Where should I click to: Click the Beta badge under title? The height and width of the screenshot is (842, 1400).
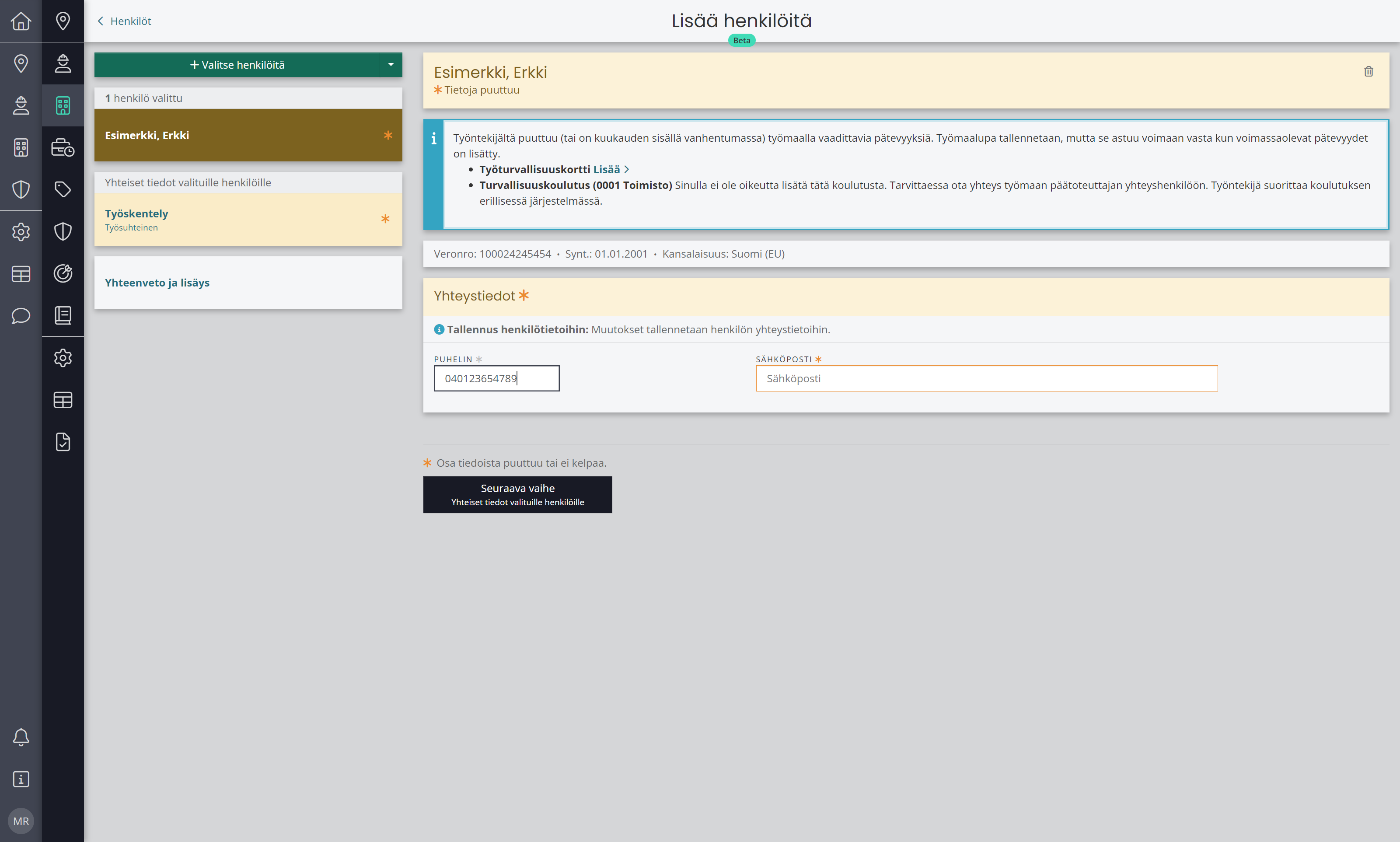pyautogui.click(x=741, y=40)
